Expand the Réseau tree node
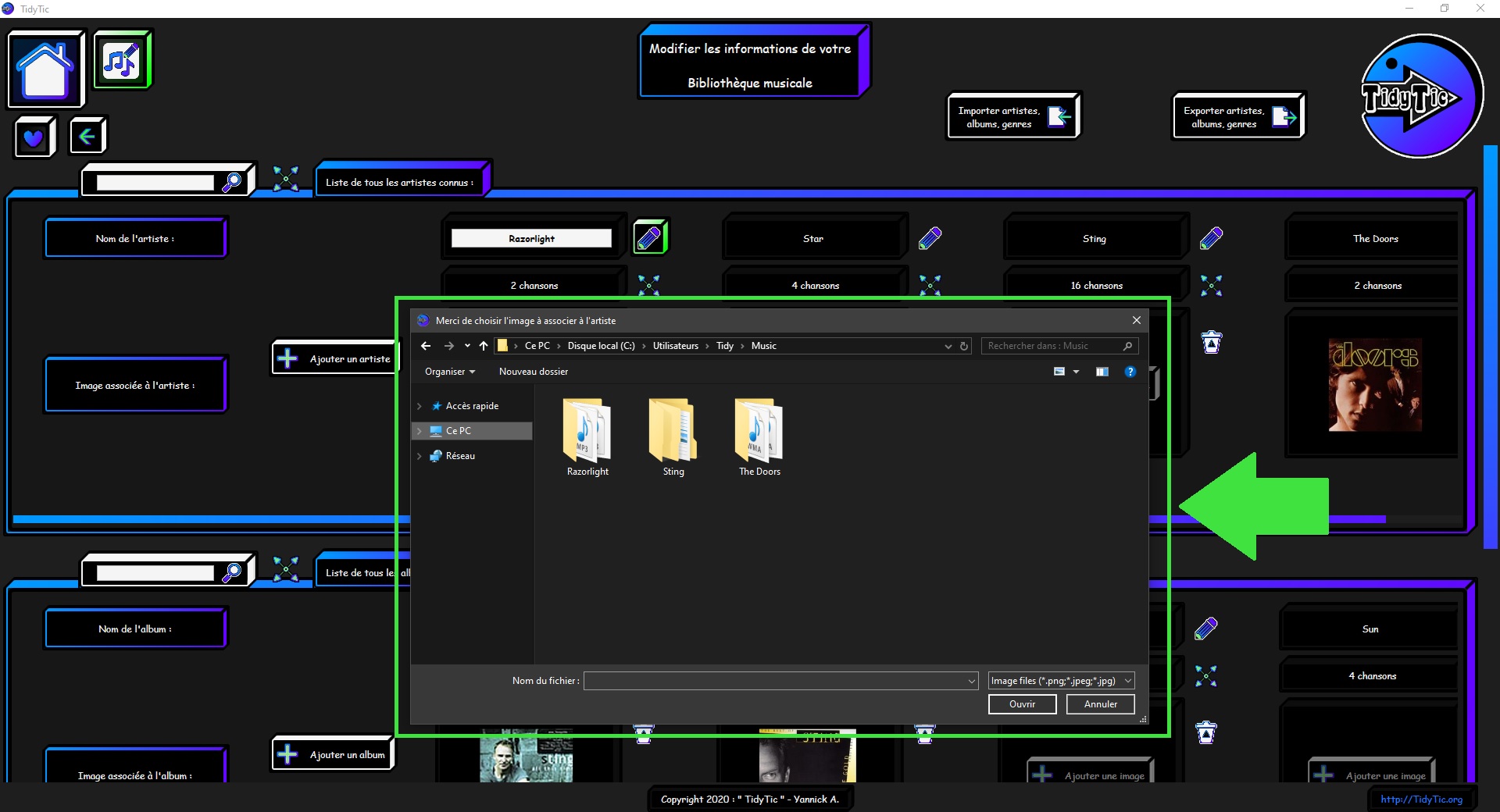Viewport: 1500px width, 812px height. (420, 456)
